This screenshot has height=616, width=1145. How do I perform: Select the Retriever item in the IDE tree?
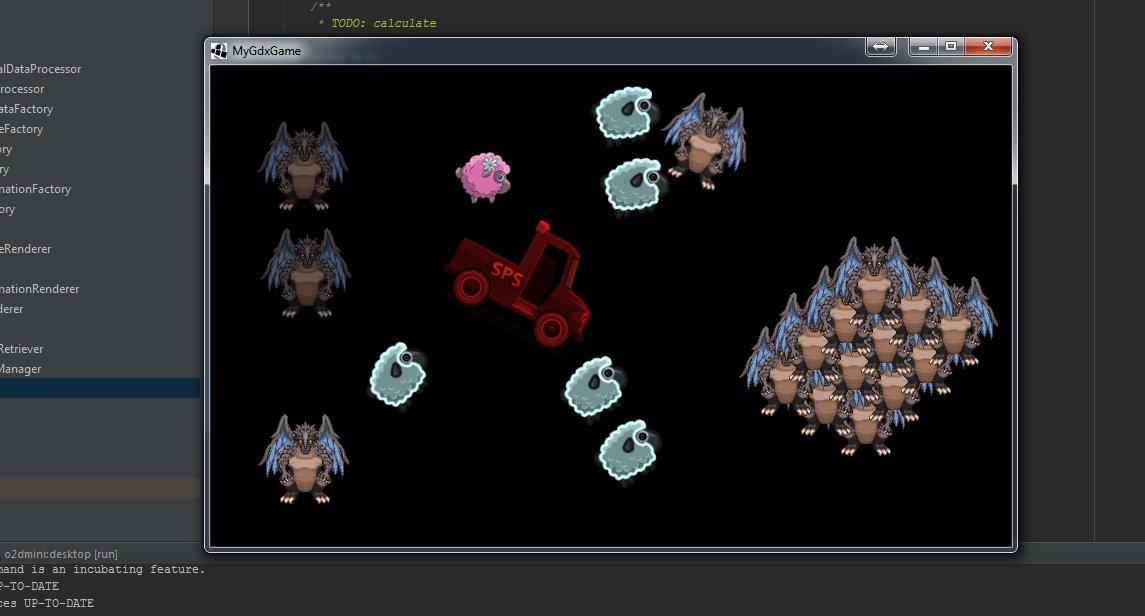(22, 349)
